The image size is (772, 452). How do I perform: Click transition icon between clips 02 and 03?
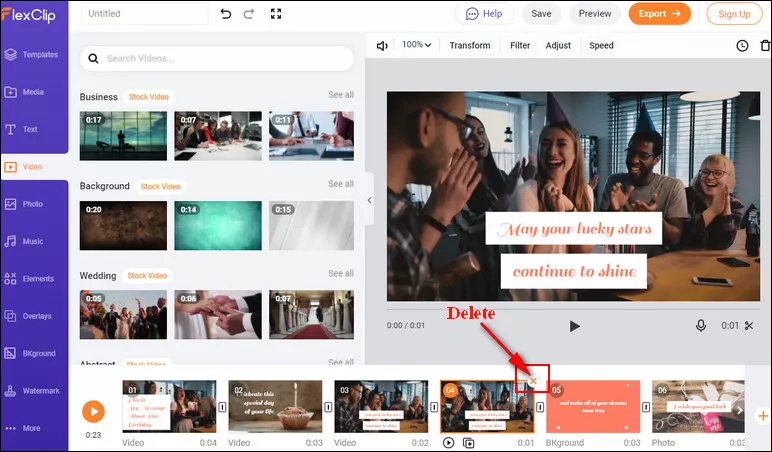[328, 407]
